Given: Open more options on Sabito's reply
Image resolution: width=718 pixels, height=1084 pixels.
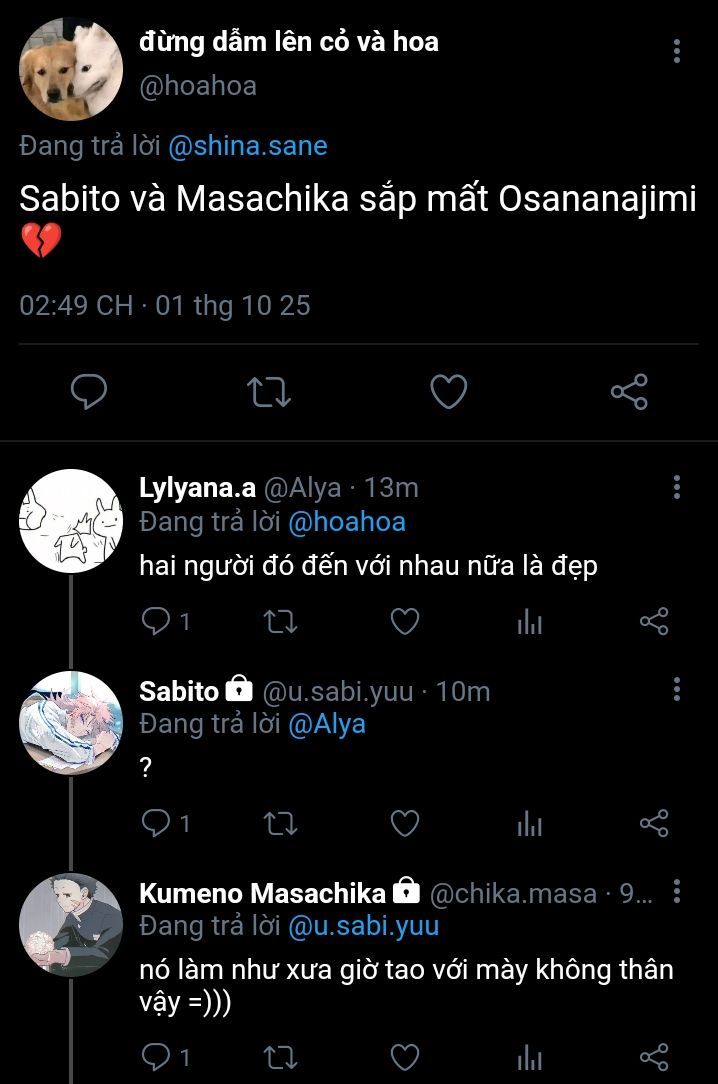Looking at the screenshot, I should (x=677, y=689).
